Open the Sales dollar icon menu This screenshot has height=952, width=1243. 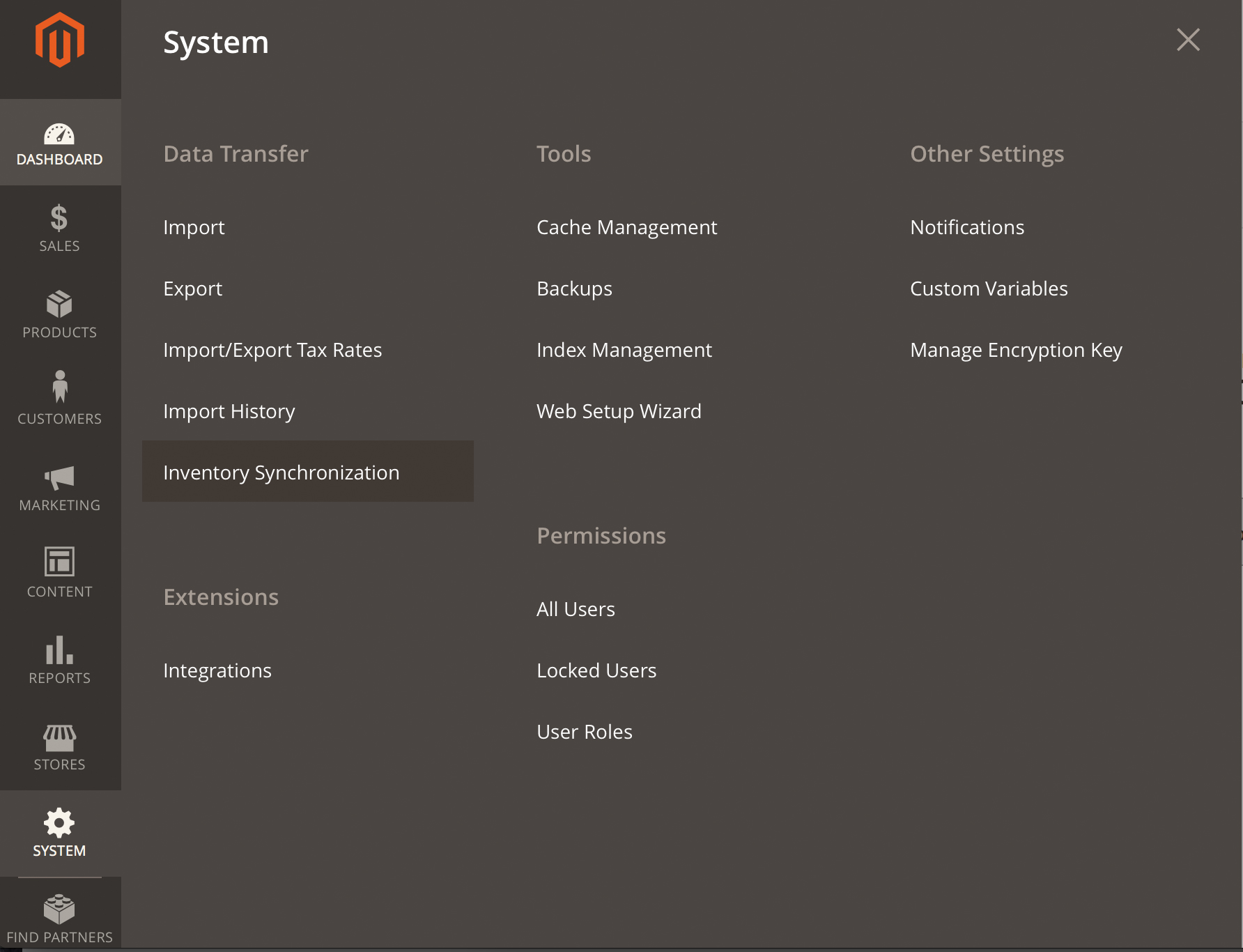pyautogui.click(x=60, y=229)
